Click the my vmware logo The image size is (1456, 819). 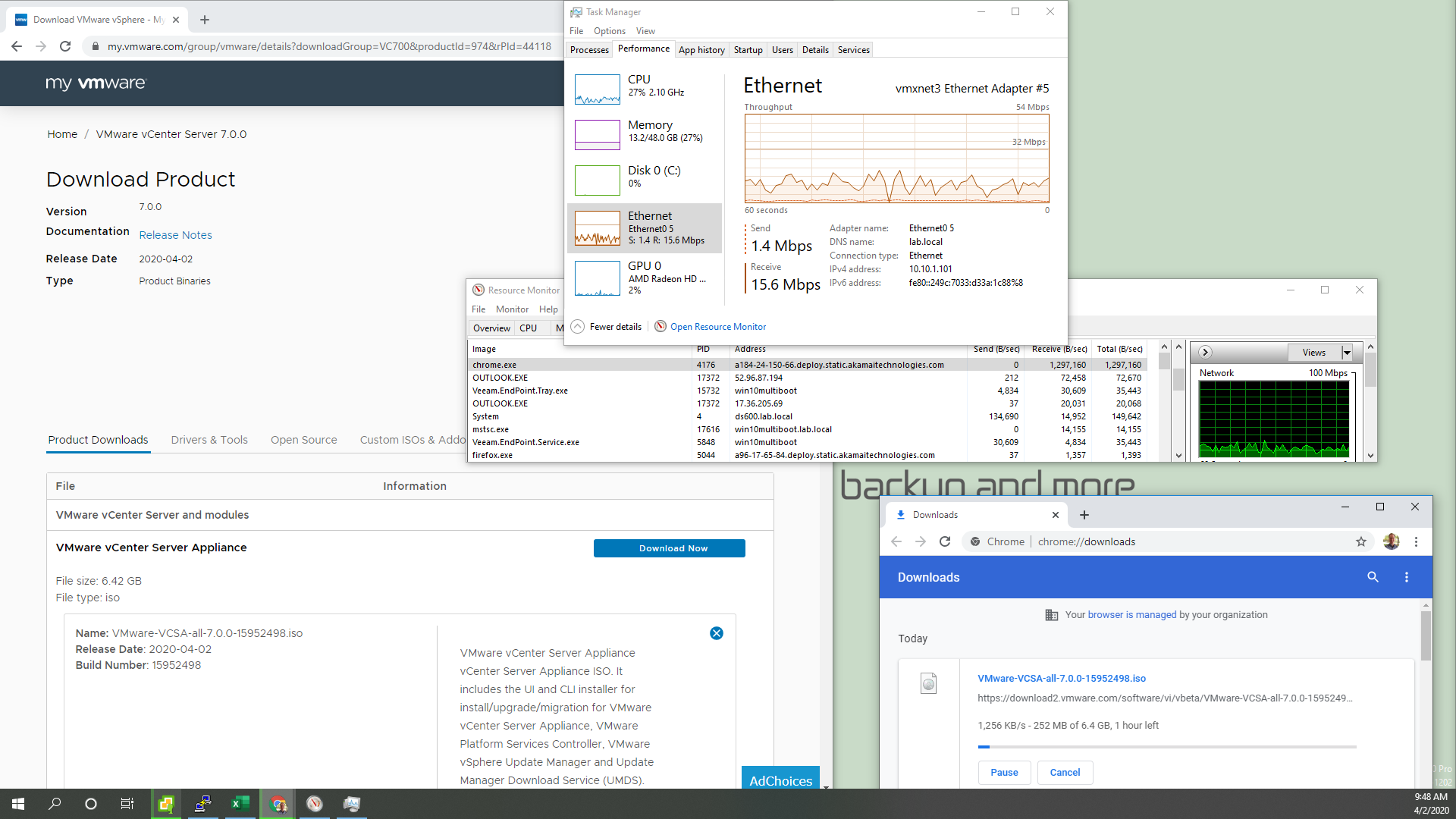tap(96, 83)
